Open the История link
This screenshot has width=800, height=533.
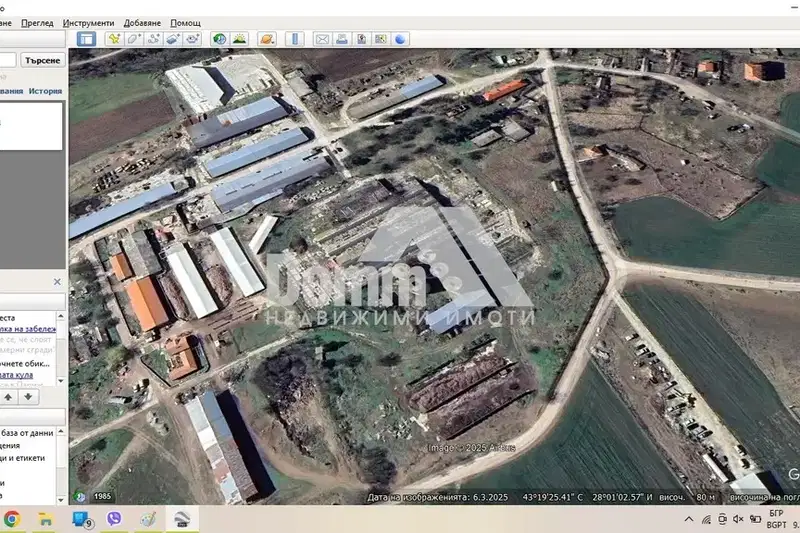click(45, 91)
